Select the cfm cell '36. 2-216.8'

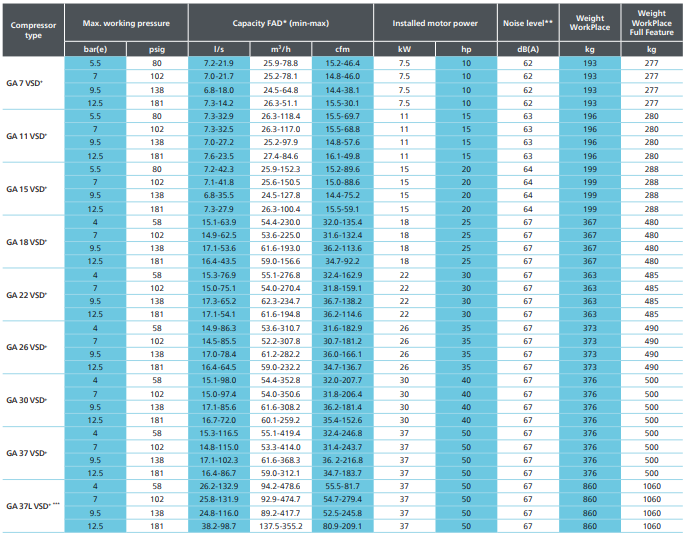coord(342,460)
